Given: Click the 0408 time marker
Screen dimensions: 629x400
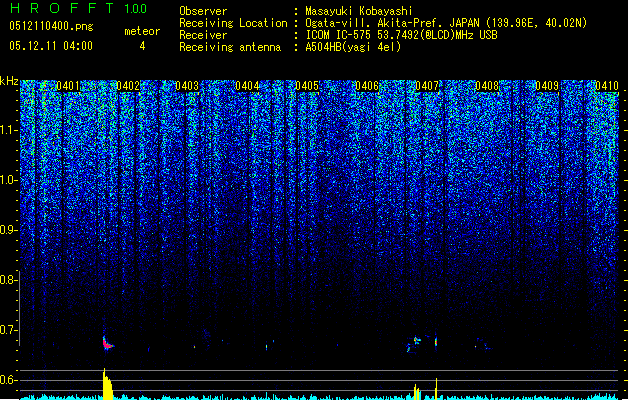Looking at the screenshot, I should [x=487, y=86].
